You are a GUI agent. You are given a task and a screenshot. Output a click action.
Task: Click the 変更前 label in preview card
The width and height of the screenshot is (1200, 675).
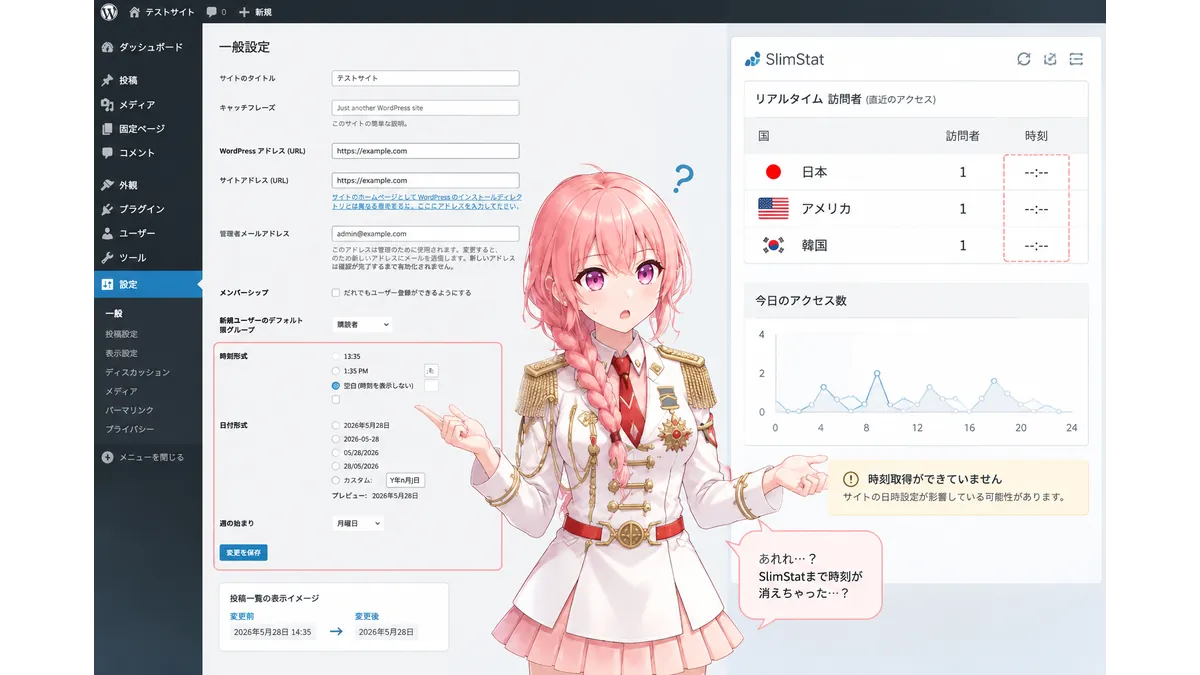[x=242, y=616]
